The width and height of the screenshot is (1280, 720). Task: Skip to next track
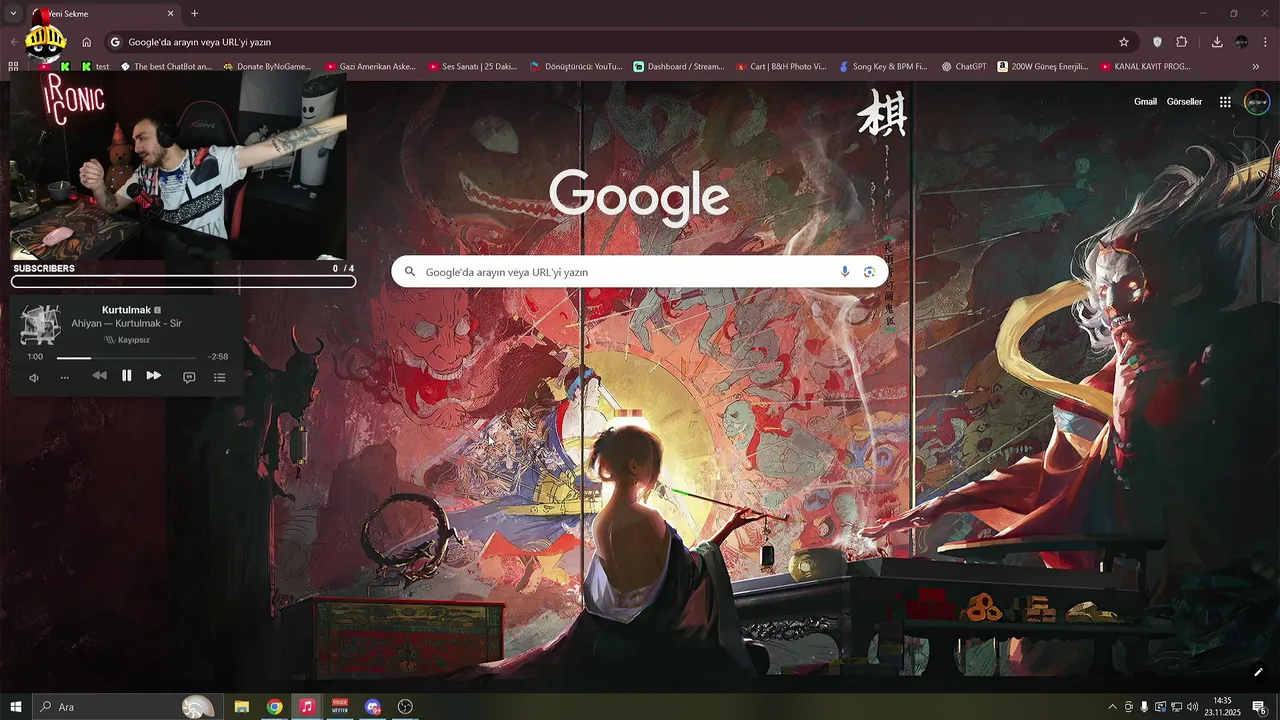pos(153,376)
